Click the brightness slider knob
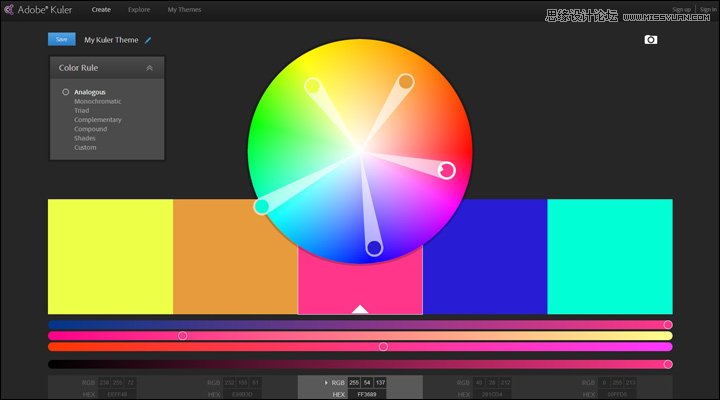The height and width of the screenshot is (400, 720). point(668,364)
